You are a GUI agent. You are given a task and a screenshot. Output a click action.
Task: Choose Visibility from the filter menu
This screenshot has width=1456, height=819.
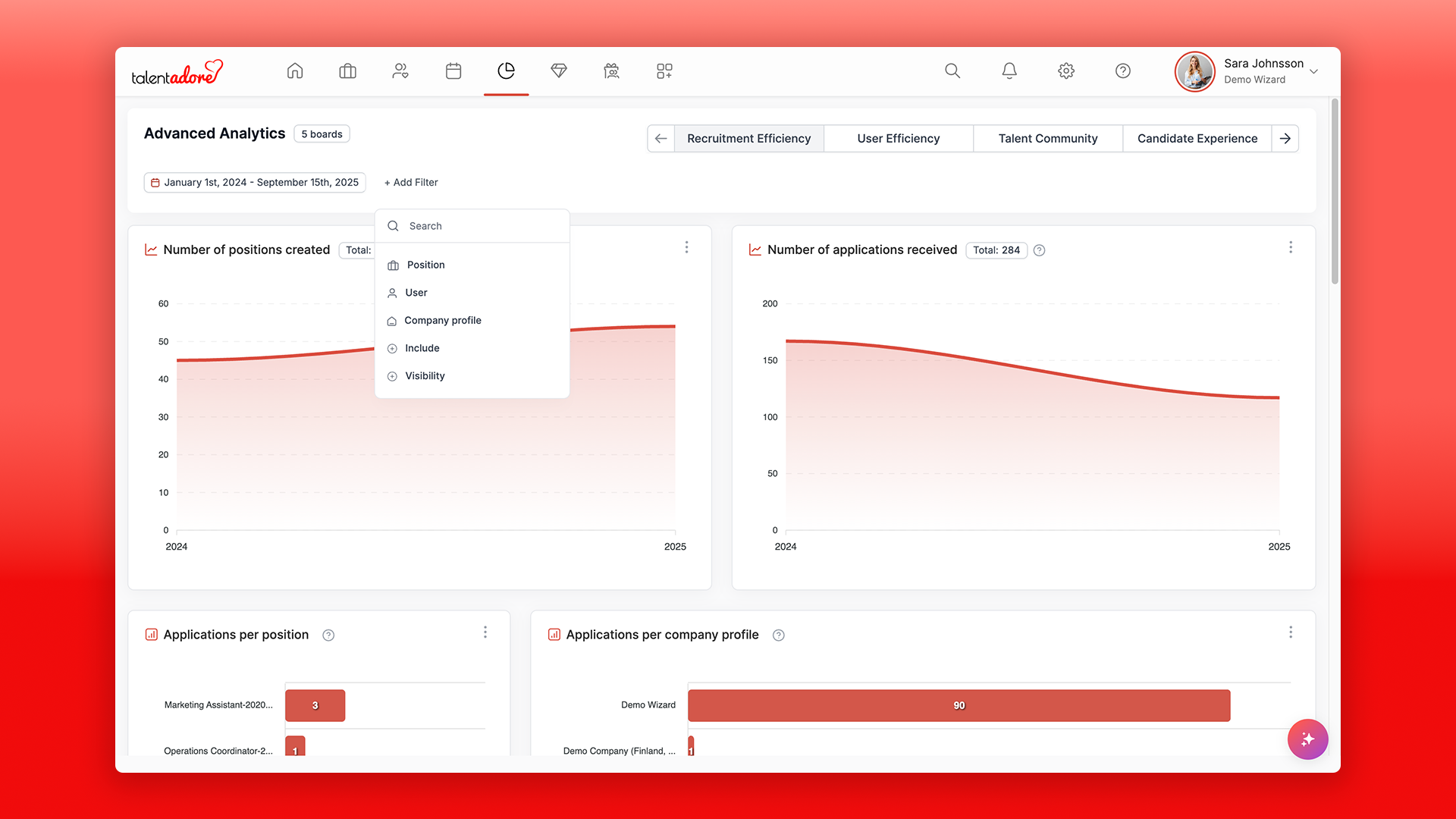click(425, 376)
